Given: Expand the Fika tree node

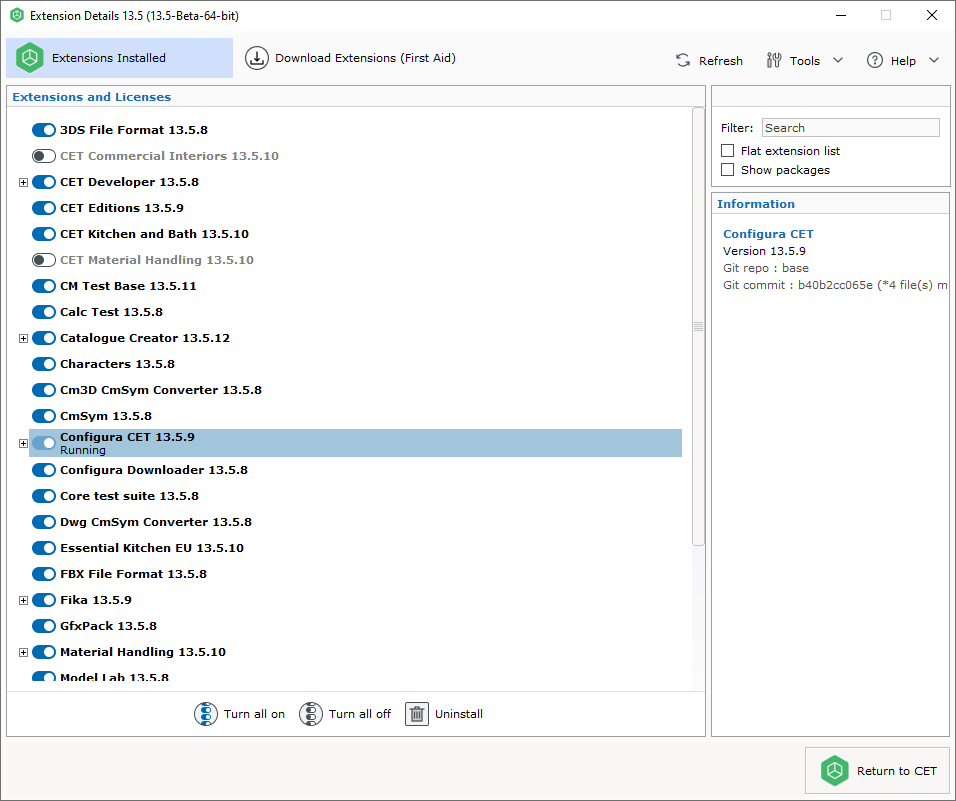Looking at the screenshot, I should point(23,600).
